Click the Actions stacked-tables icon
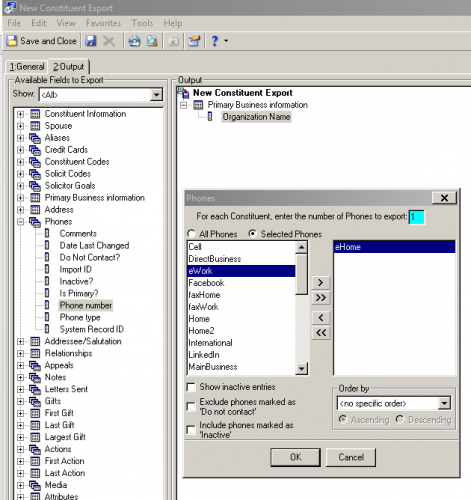This screenshot has height=500, width=471. click(x=35, y=449)
